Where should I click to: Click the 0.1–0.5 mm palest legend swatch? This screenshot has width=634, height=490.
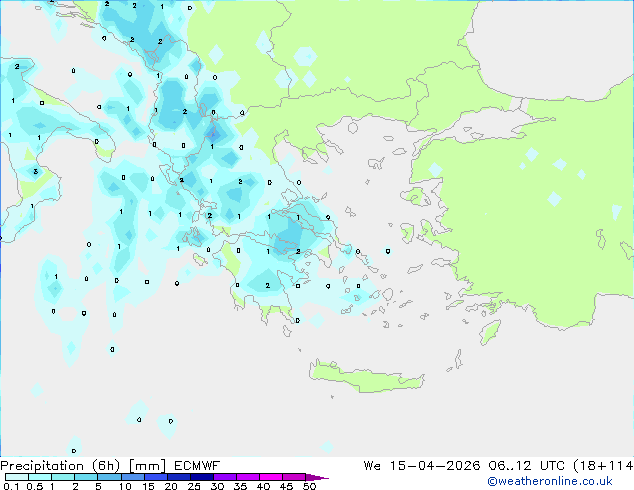[17, 477]
